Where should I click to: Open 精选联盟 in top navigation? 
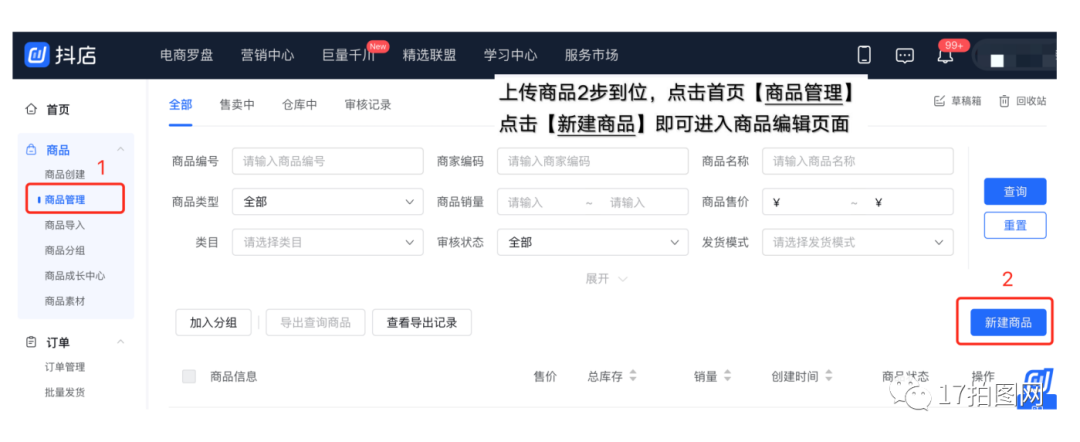coord(429,55)
